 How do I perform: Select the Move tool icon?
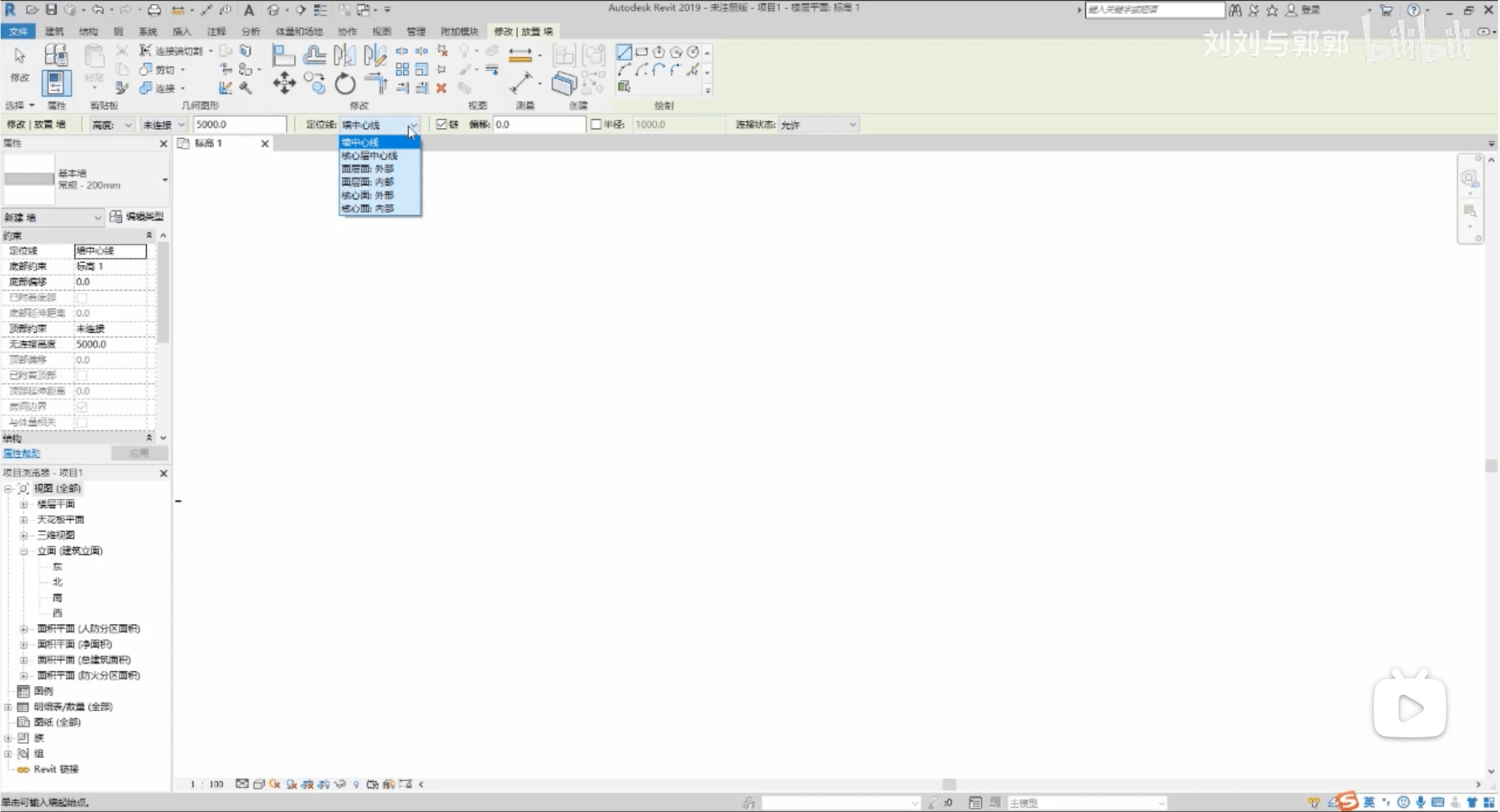[284, 84]
